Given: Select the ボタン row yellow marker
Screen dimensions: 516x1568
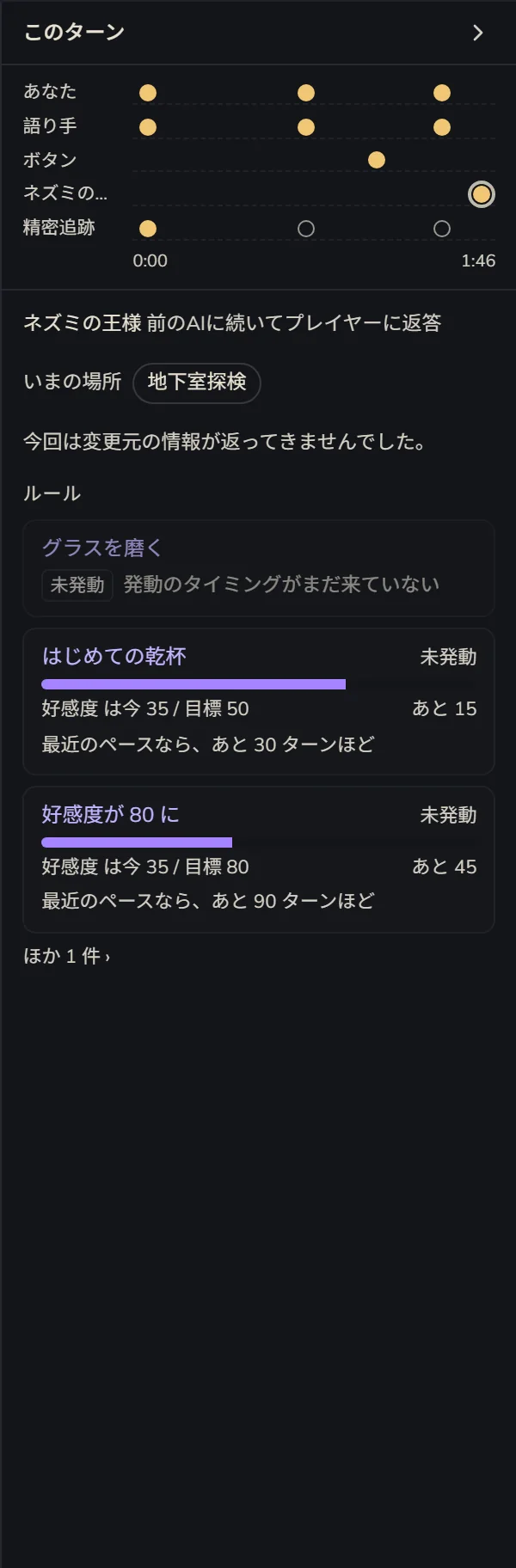Looking at the screenshot, I should (x=377, y=160).
